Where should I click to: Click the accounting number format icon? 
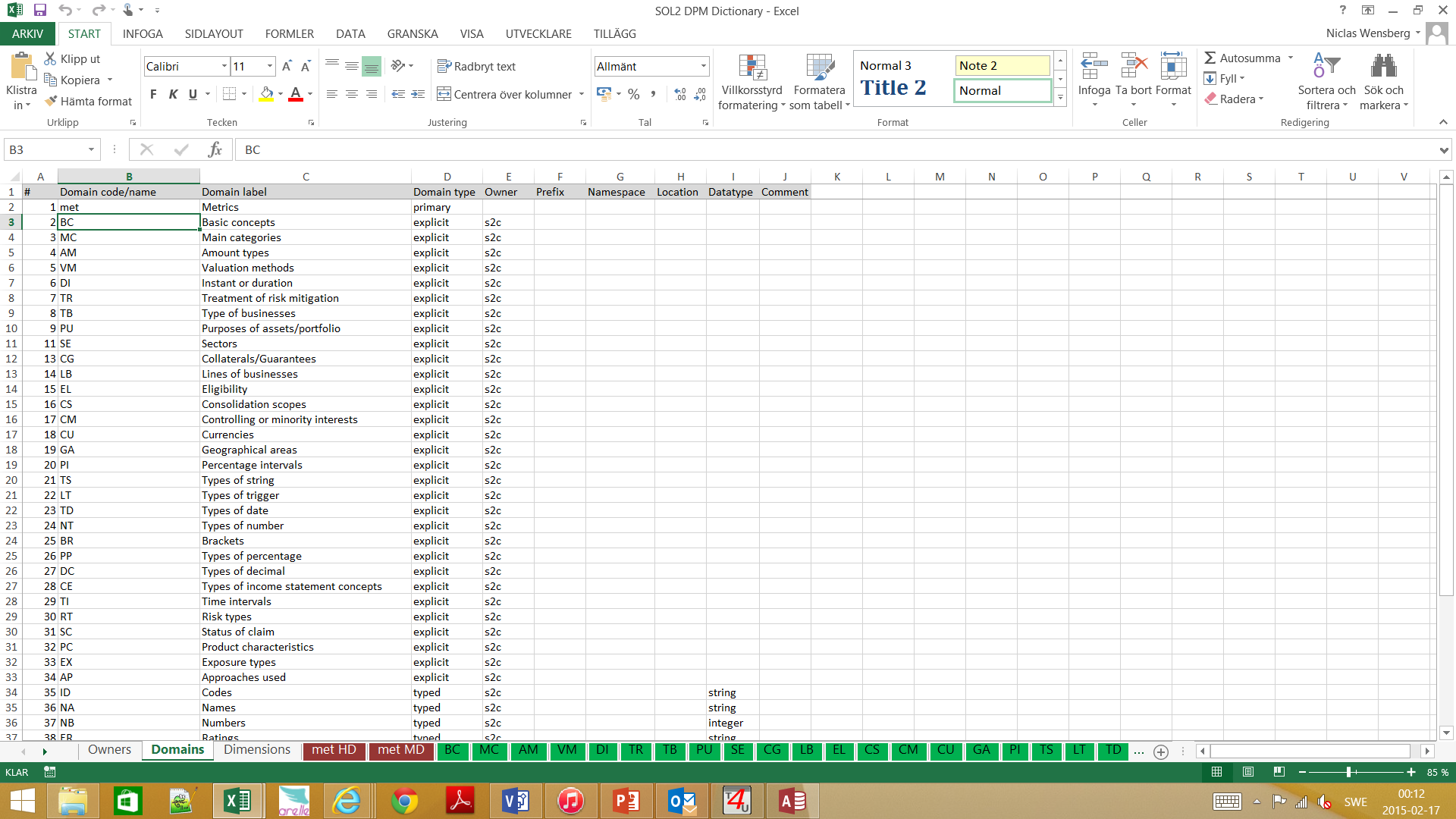coord(604,94)
